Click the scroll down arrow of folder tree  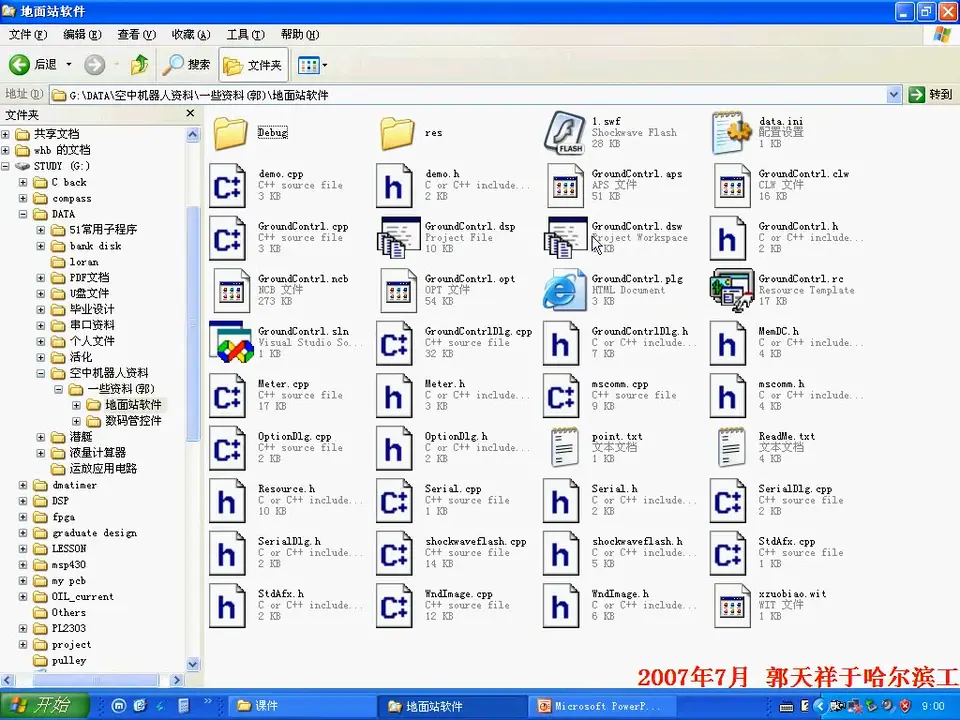(x=193, y=664)
